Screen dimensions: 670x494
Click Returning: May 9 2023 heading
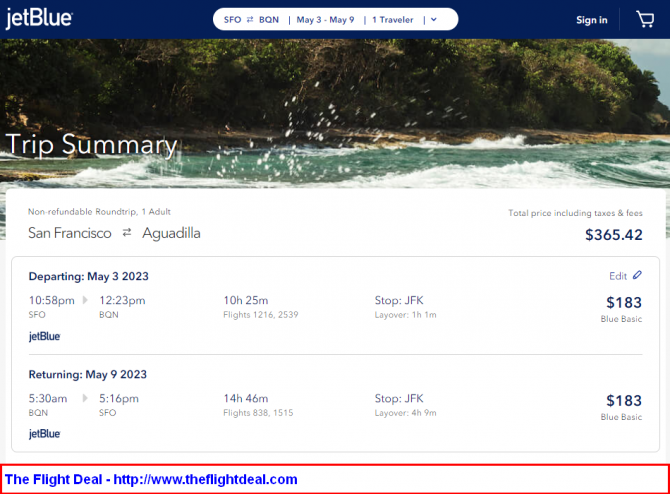(x=88, y=375)
